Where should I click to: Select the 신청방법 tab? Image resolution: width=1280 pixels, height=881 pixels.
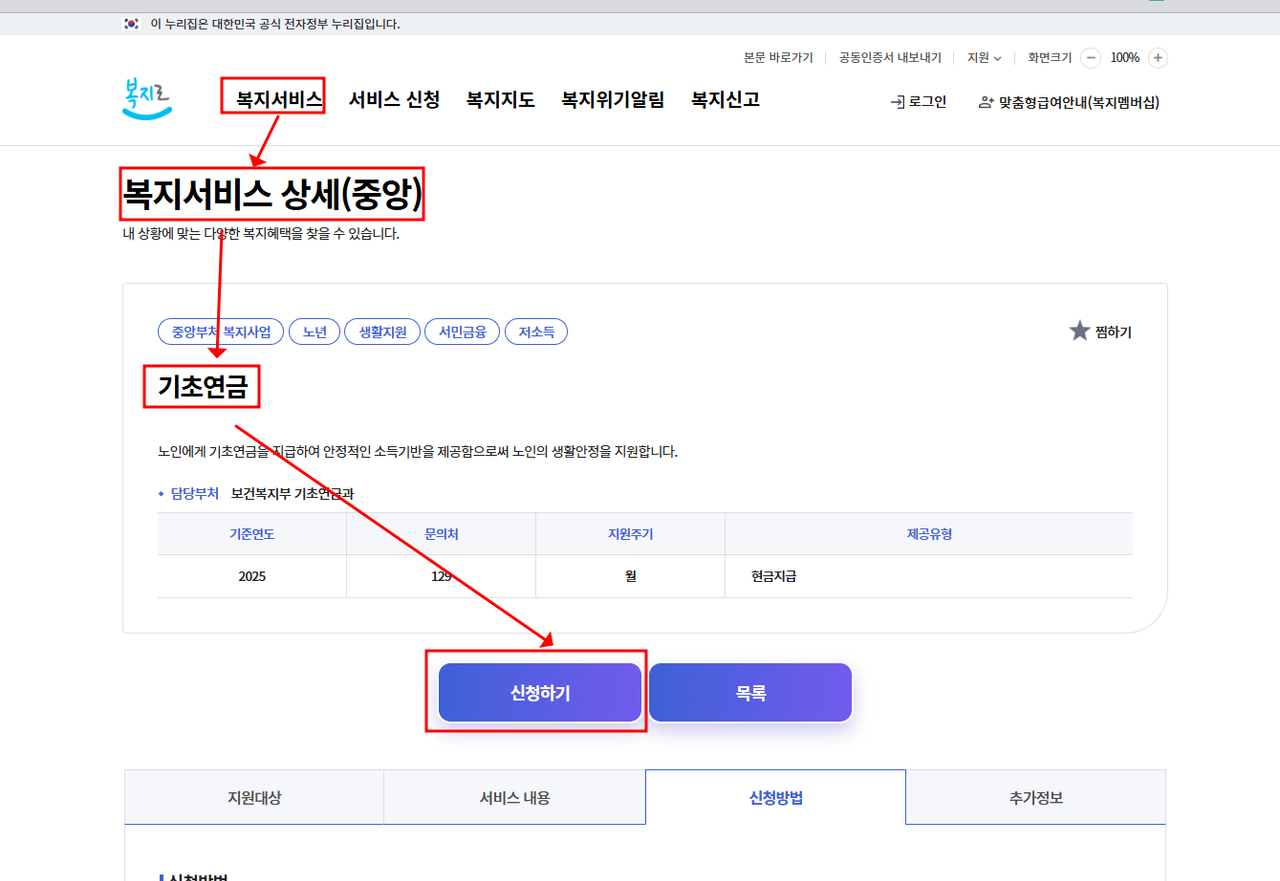776,797
